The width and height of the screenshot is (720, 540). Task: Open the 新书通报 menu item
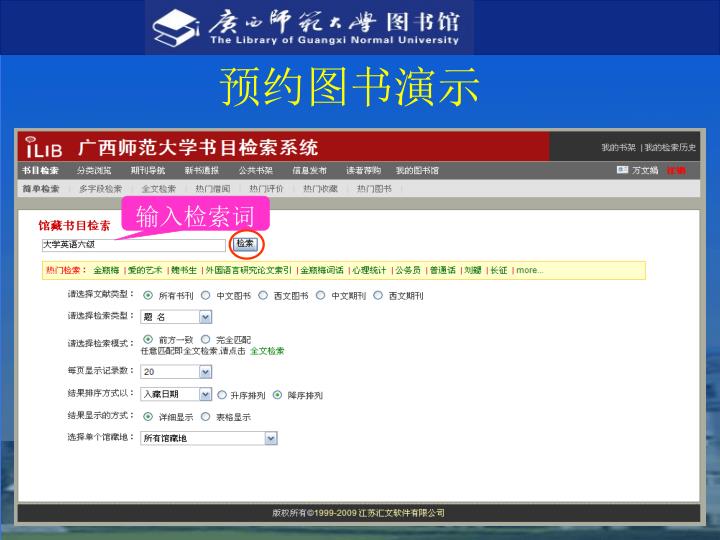coord(202,170)
